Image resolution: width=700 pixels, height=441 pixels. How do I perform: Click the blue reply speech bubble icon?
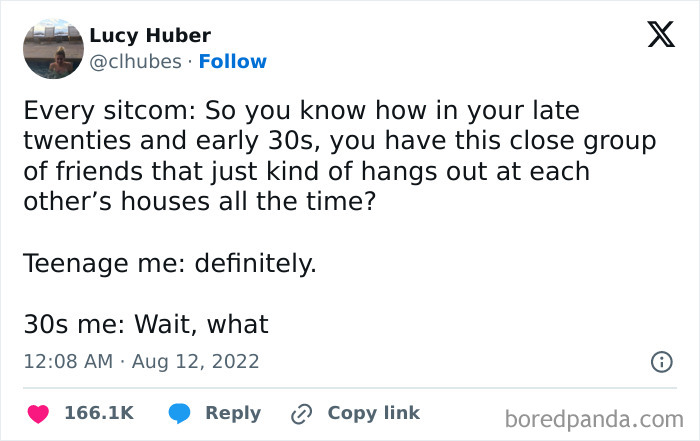[x=179, y=413]
